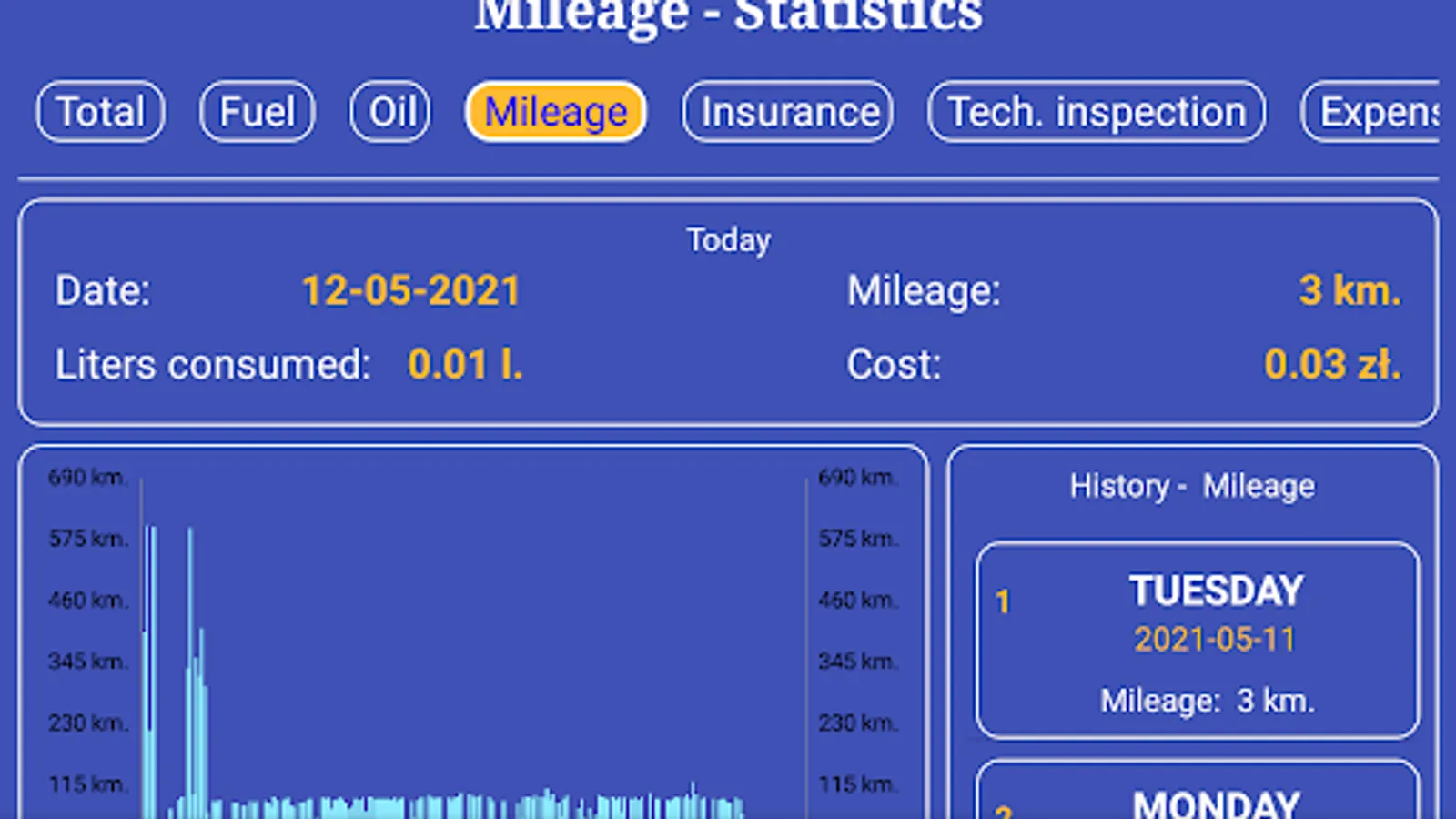Click the highlighted Mileage tab
Screen dimensions: 1456x819
(x=555, y=112)
